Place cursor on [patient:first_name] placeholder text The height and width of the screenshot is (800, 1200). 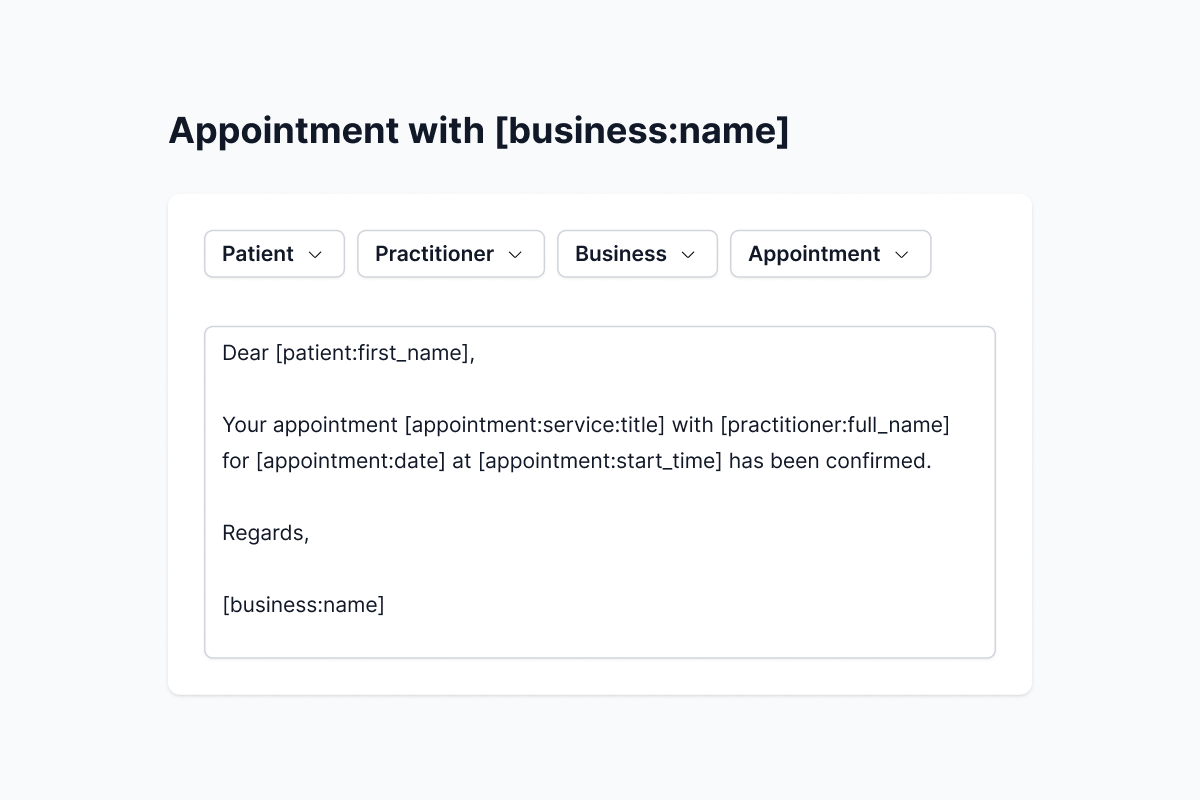pyautogui.click(x=372, y=353)
